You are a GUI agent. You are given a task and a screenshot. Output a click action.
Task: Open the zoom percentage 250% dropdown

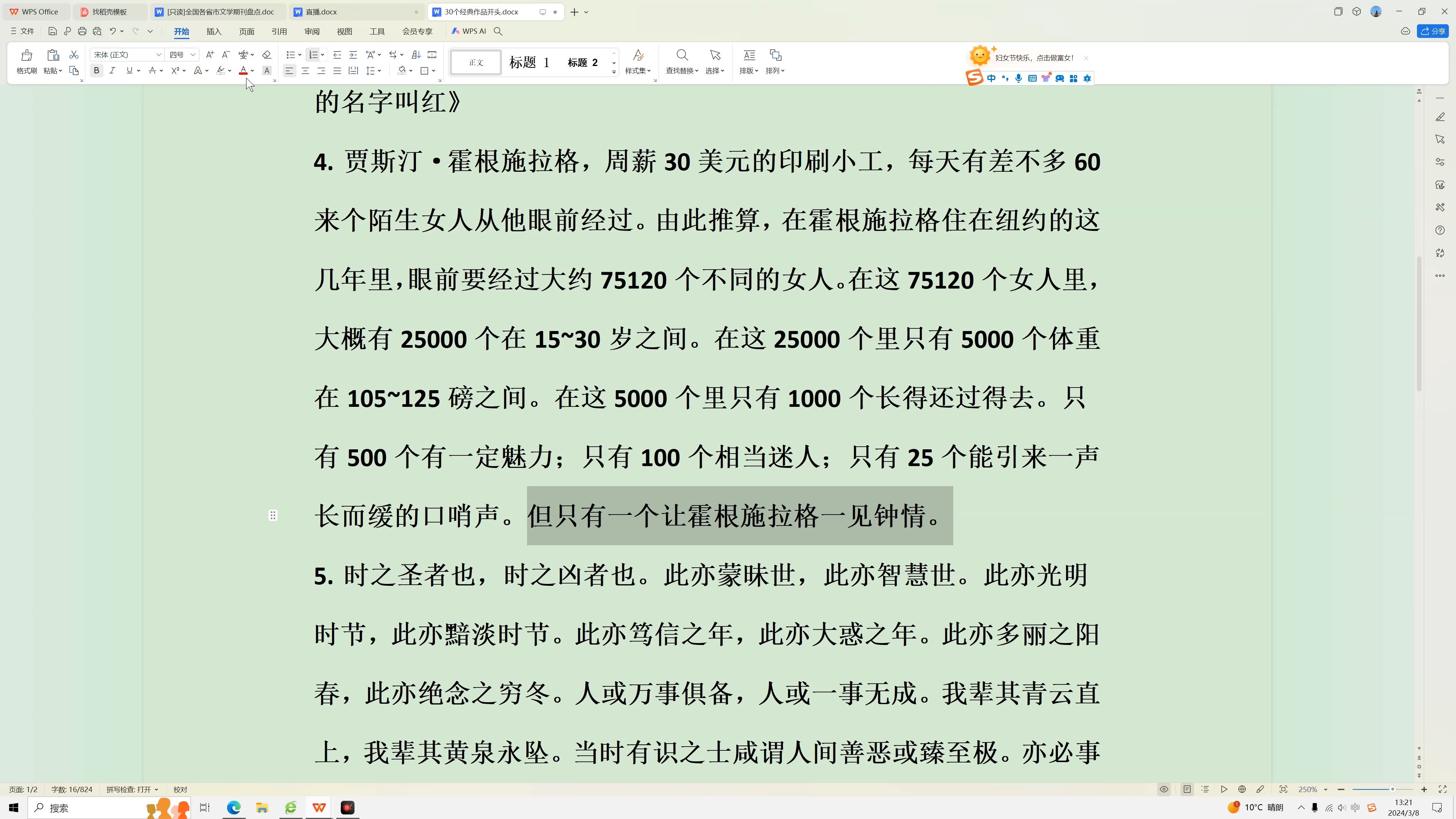coord(1326,789)
